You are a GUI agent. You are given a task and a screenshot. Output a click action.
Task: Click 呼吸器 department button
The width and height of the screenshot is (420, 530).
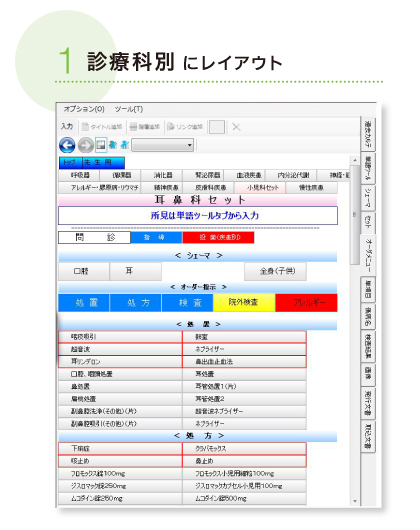point(79,175)
